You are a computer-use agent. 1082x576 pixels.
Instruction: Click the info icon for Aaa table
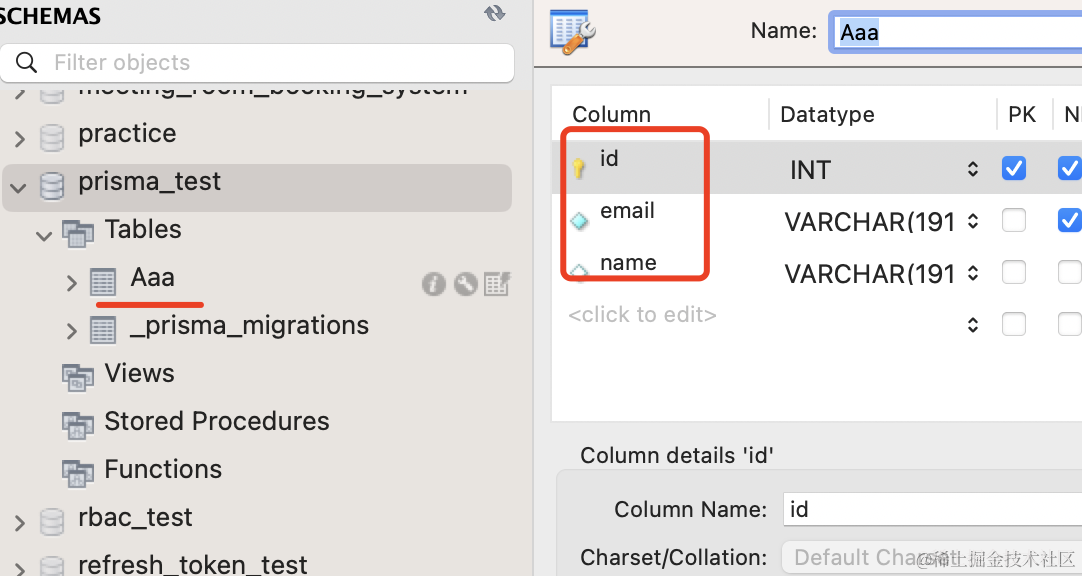tap(433, 284)
